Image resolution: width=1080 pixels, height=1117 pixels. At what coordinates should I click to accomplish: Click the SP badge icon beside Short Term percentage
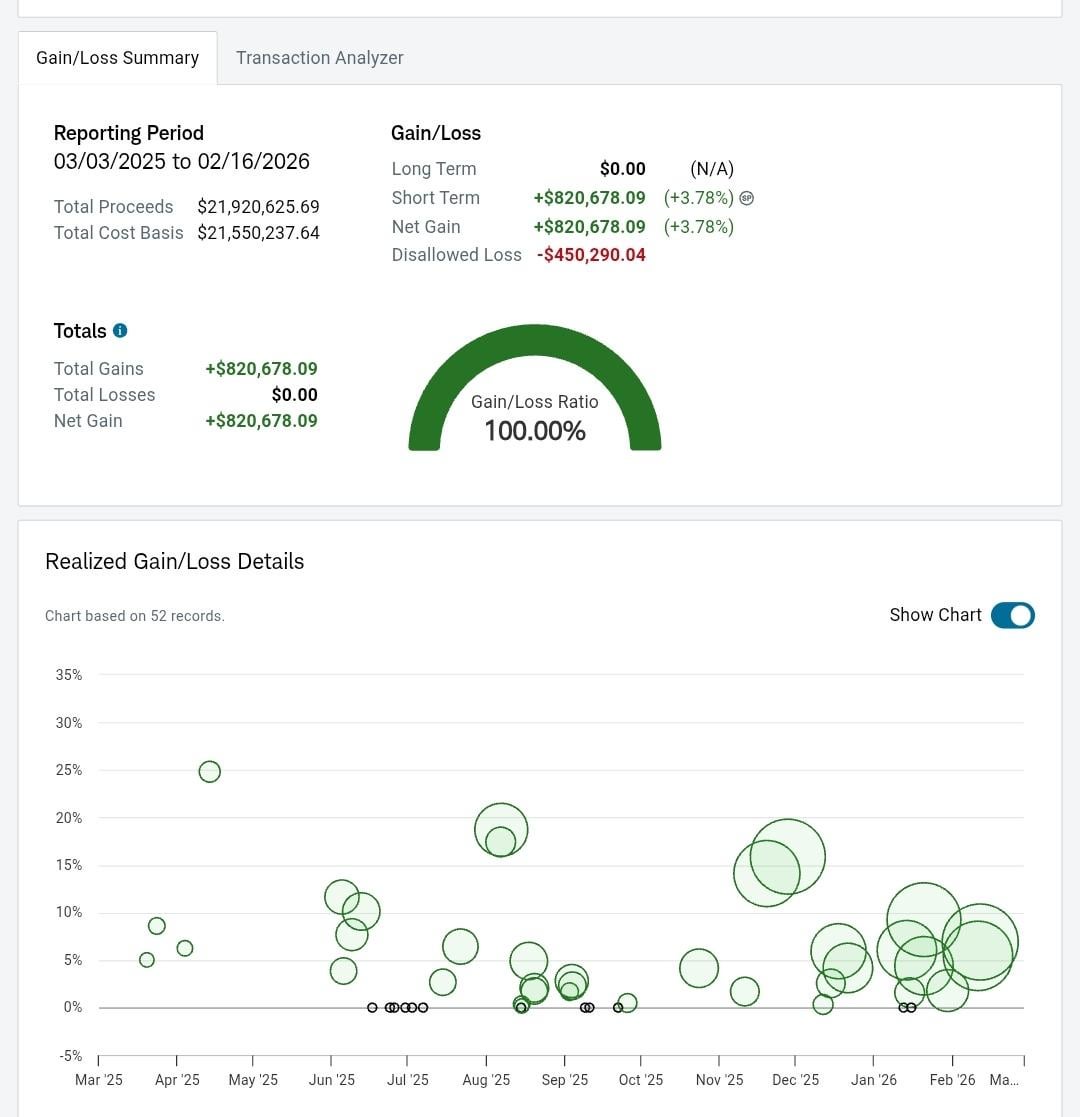[x=746, y=198]
